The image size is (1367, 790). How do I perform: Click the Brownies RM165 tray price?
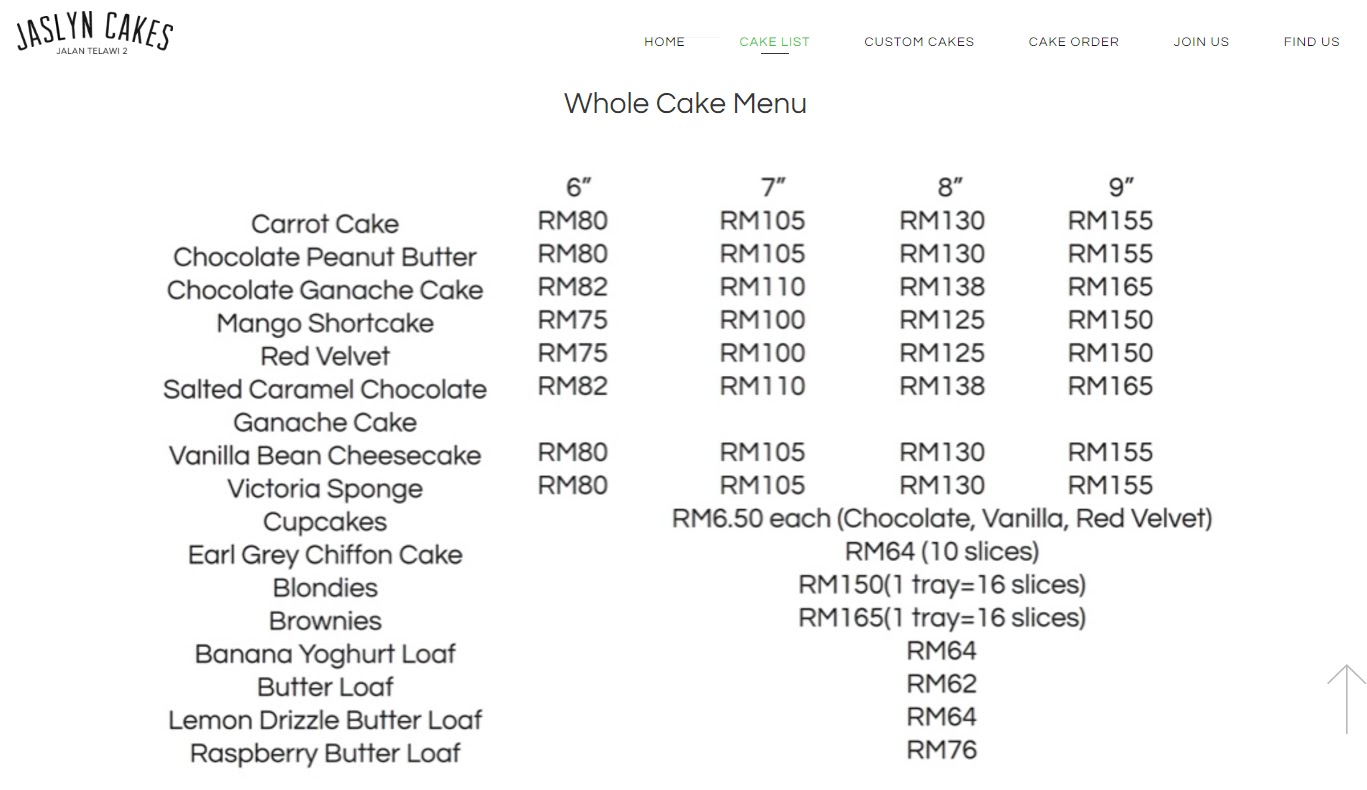pyautogui.click(x=941, y=618)
